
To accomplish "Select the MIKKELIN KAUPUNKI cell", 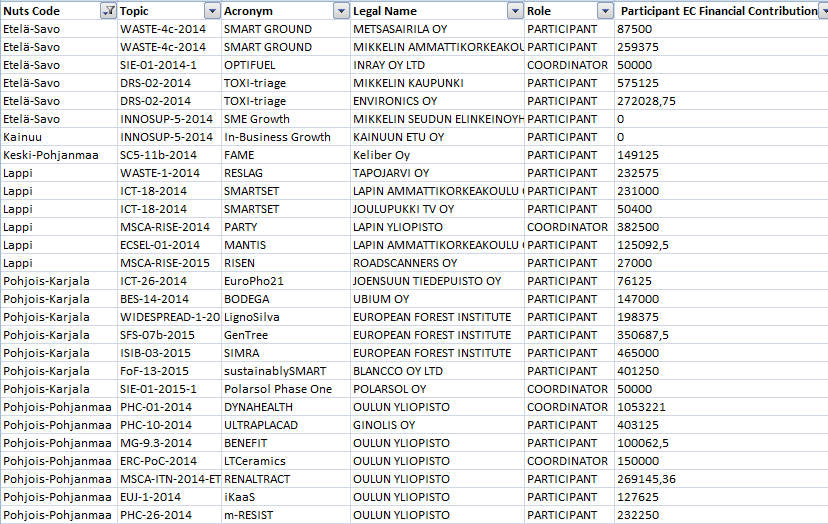I will [x=437, y=83].
